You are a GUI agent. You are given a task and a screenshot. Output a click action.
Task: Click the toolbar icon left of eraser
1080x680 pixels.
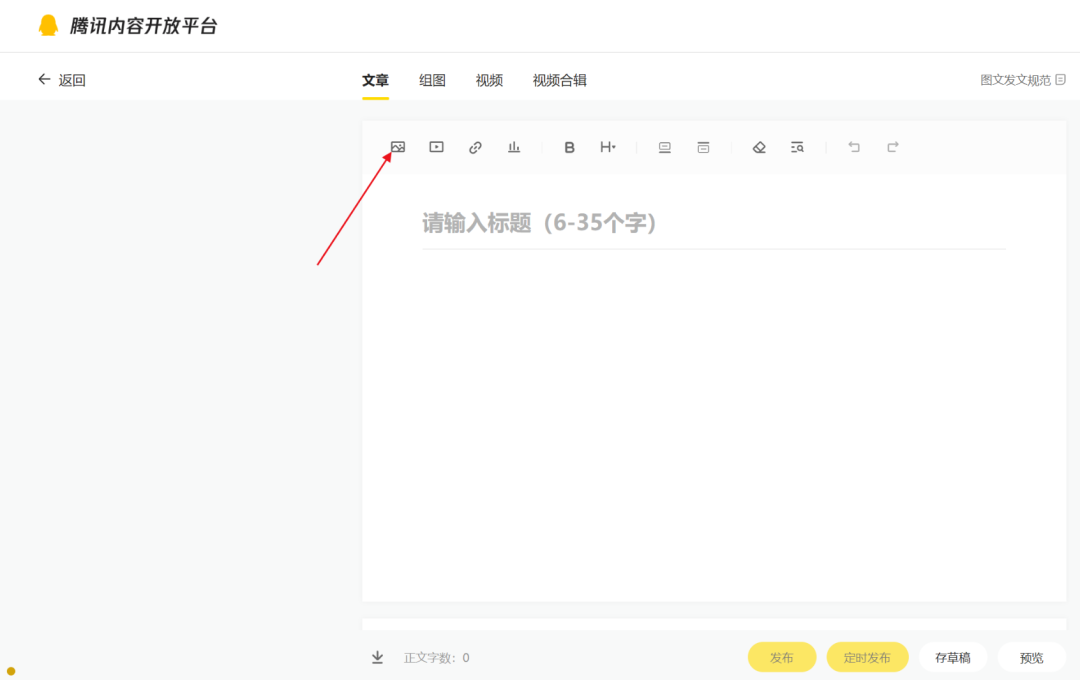pos(703,147)
